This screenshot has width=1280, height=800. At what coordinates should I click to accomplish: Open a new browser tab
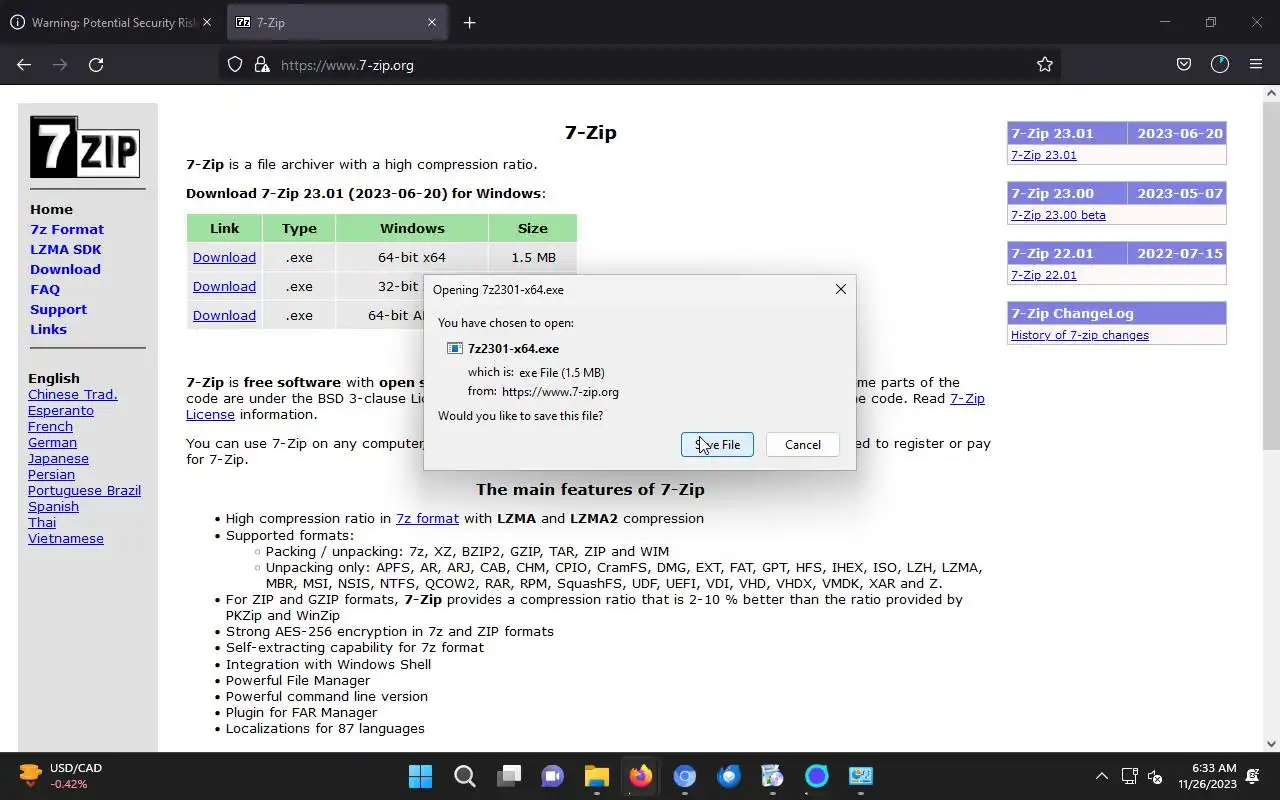(469, 22)
